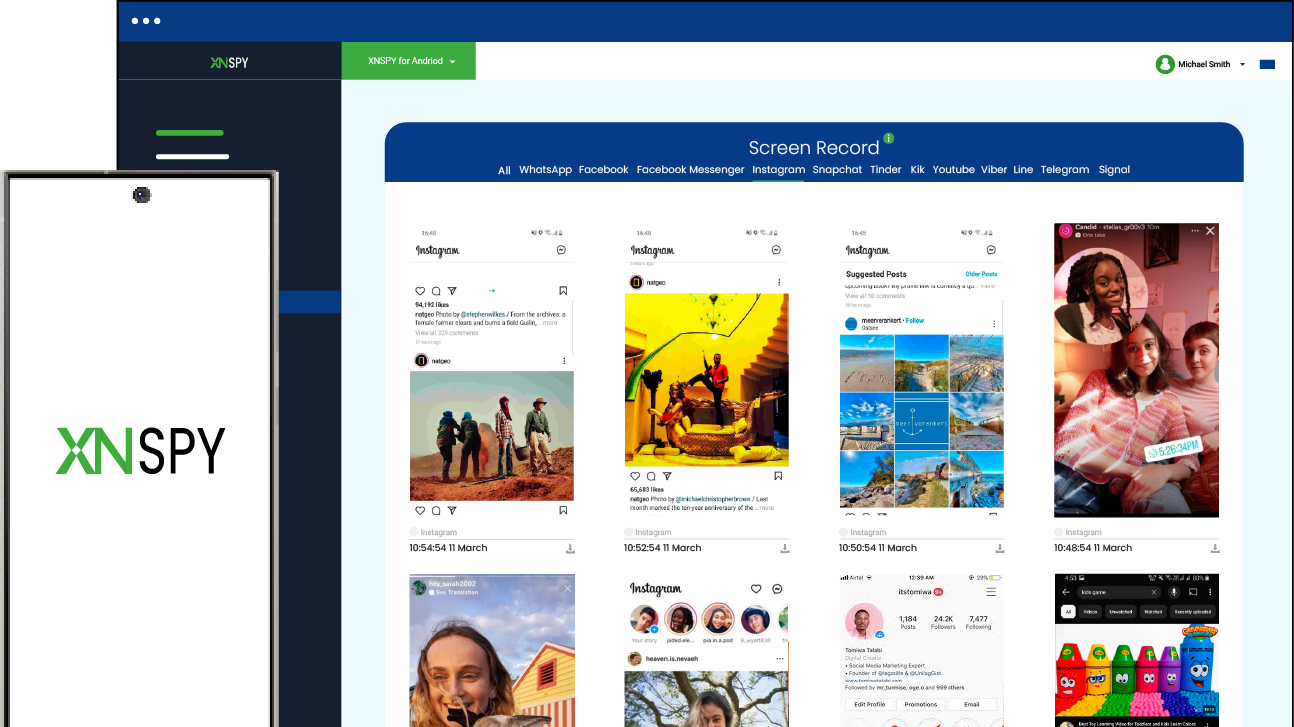Click the blue flag language icon
Image resolution: width=1294 pixels, height=727 pixels.
[x=1267, y=64]
